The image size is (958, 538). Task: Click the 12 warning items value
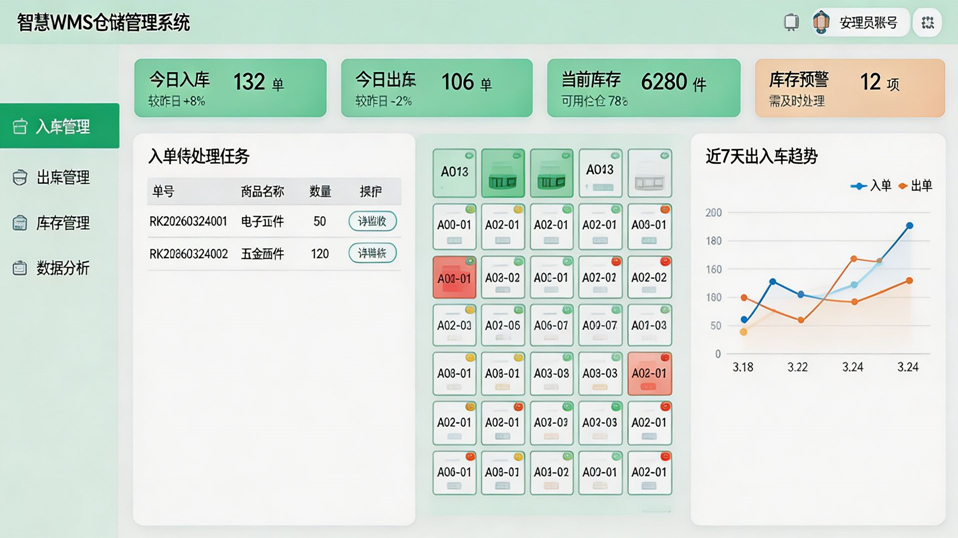pos(870,82)
